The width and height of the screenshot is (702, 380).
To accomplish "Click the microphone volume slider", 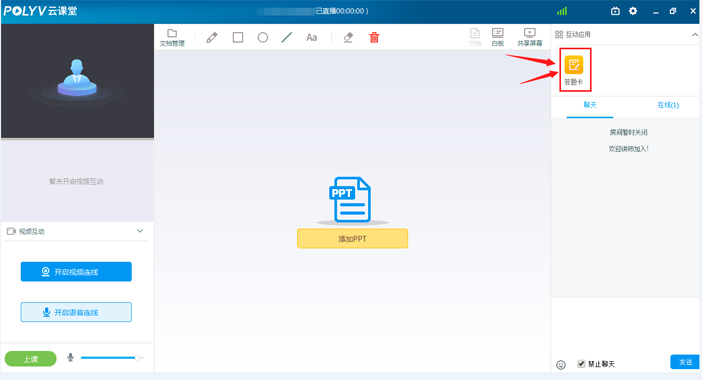I will 111,358.
